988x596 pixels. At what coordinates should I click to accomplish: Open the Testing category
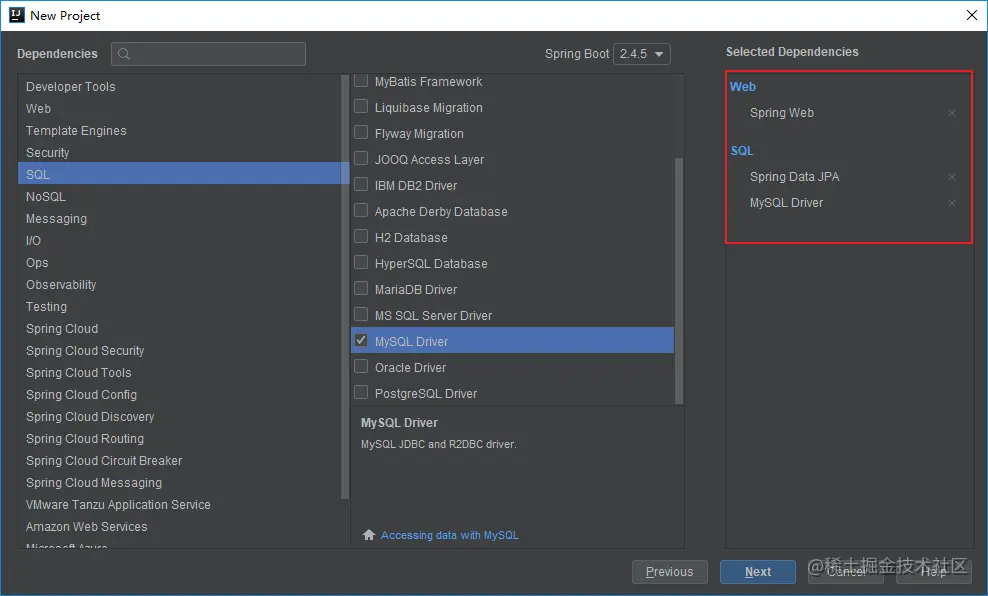[x=180, y=307]
